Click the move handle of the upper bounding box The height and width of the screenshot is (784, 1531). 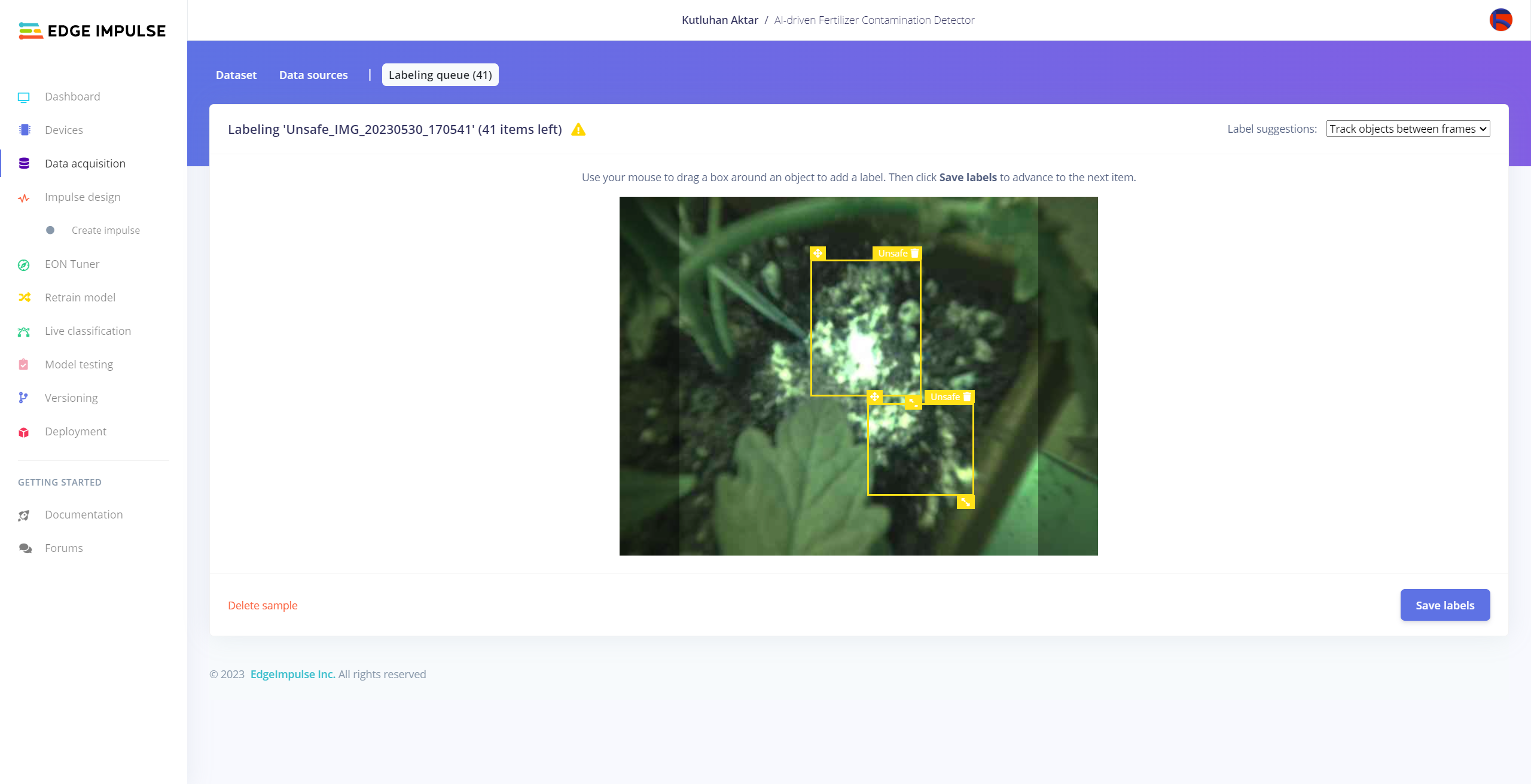(x=818, y=254)
